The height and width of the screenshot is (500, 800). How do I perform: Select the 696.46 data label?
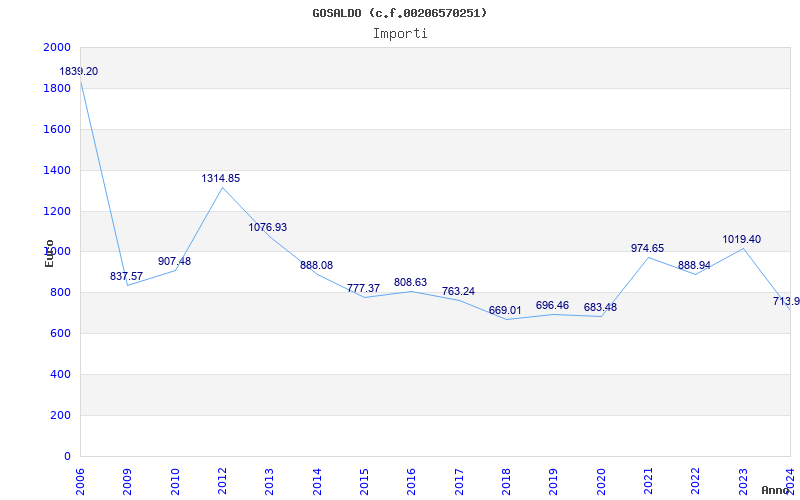tap(552, 306)
